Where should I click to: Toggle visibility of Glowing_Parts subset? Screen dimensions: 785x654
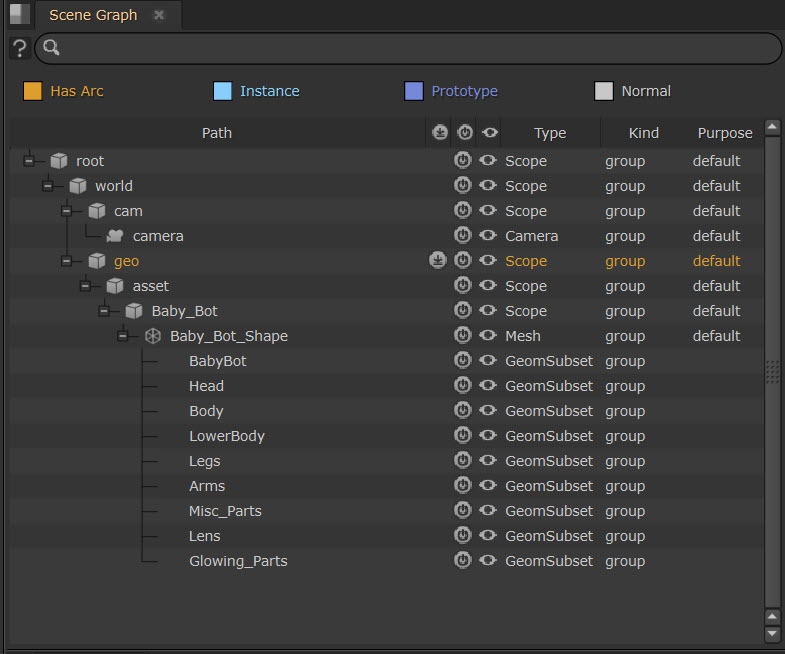click(x=488, y=561)
